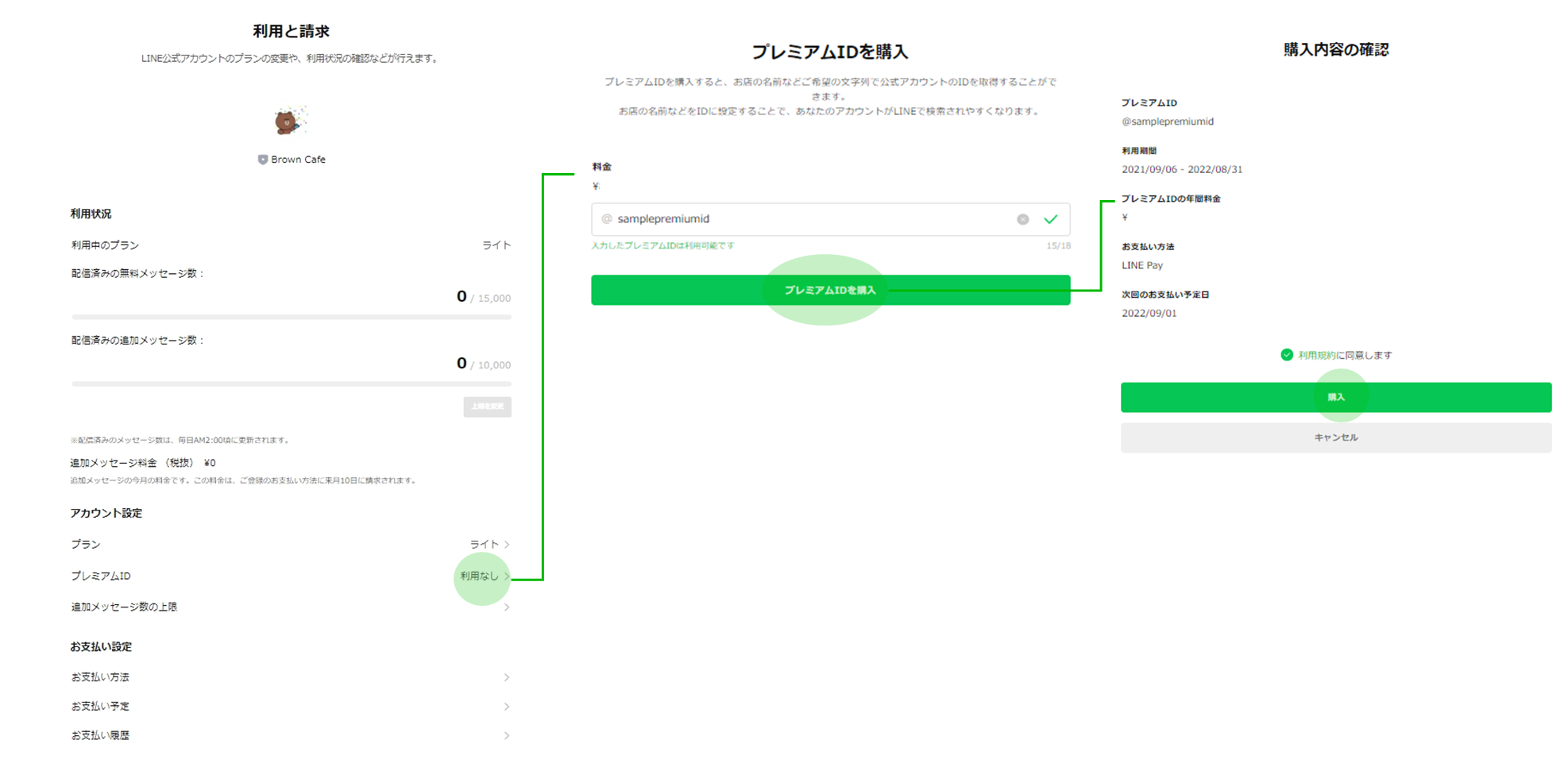Viewport: 1568px width, 767px height.
Task: Toggle the 利用規約に同意します checkbox
Action: [x=1286, y=355]
